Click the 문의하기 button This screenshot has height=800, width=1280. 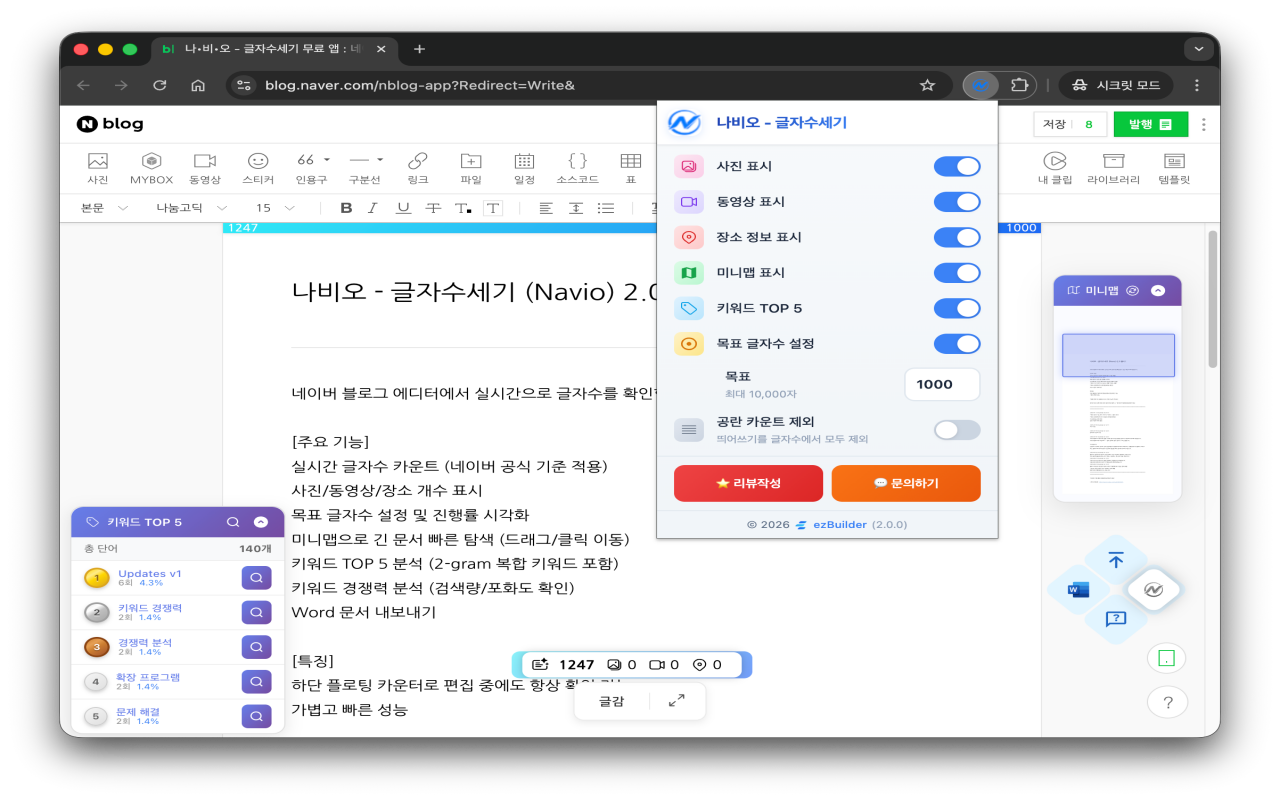click(906, 483)
